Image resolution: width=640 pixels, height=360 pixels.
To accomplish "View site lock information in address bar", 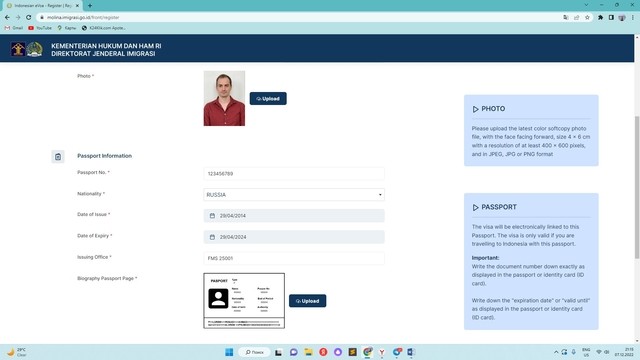I will pyautogui.click(x=42, y=18).
